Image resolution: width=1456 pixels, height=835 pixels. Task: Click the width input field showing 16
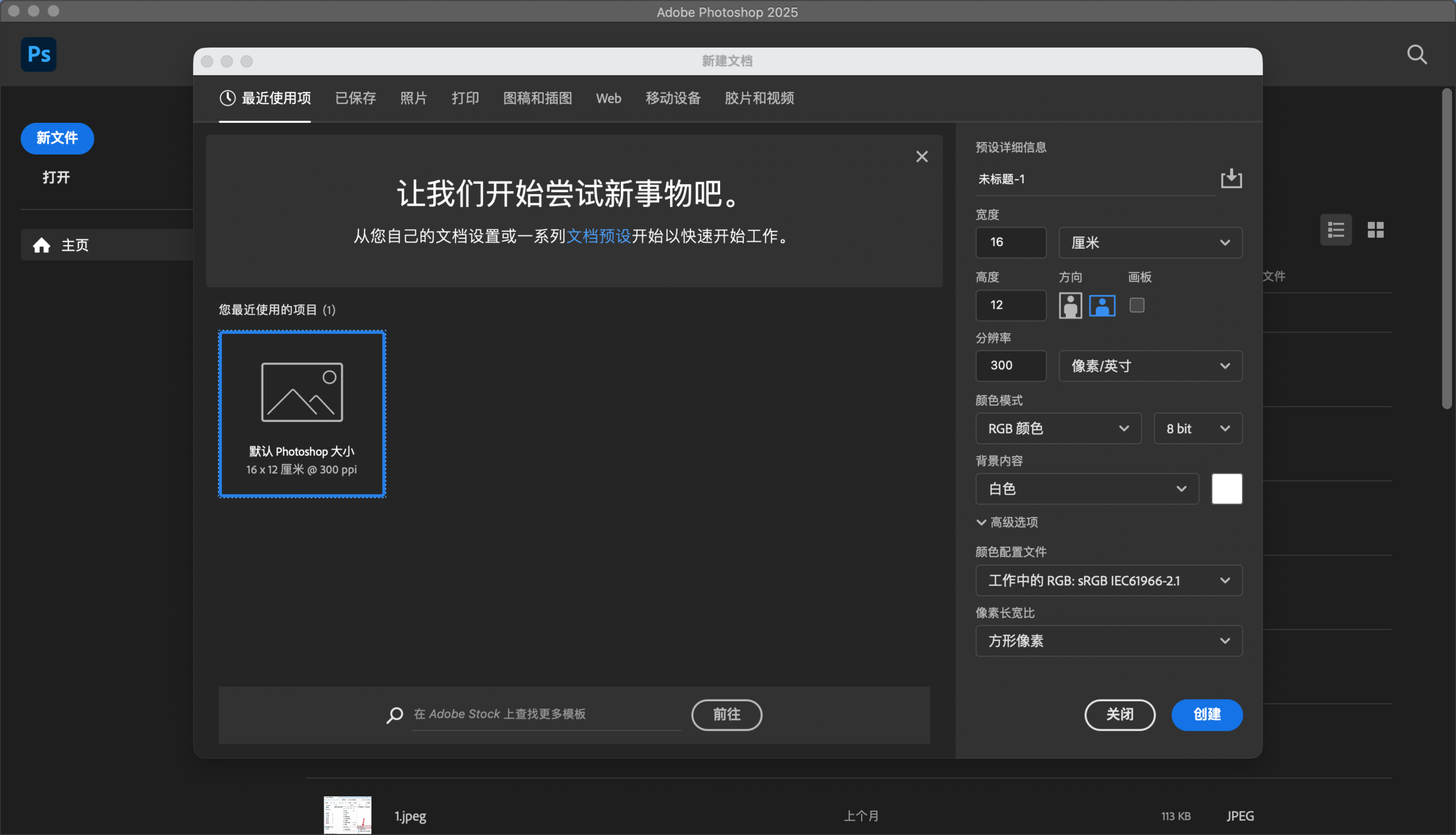(1011, 242)
